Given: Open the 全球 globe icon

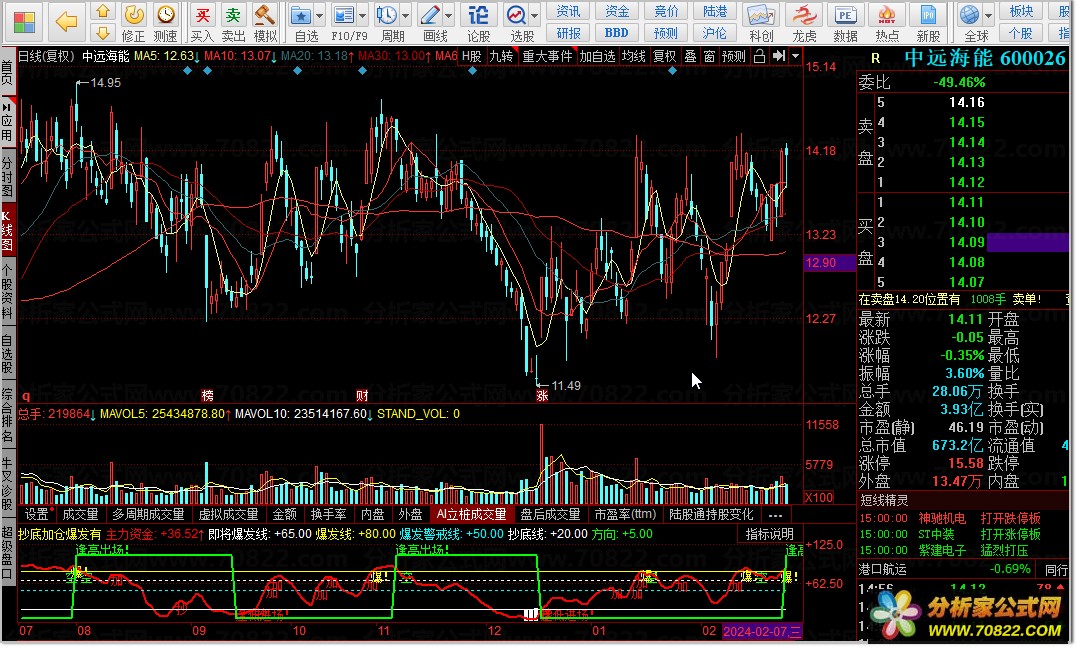Looking at the screenshot, I should click(x=969, y=15).
